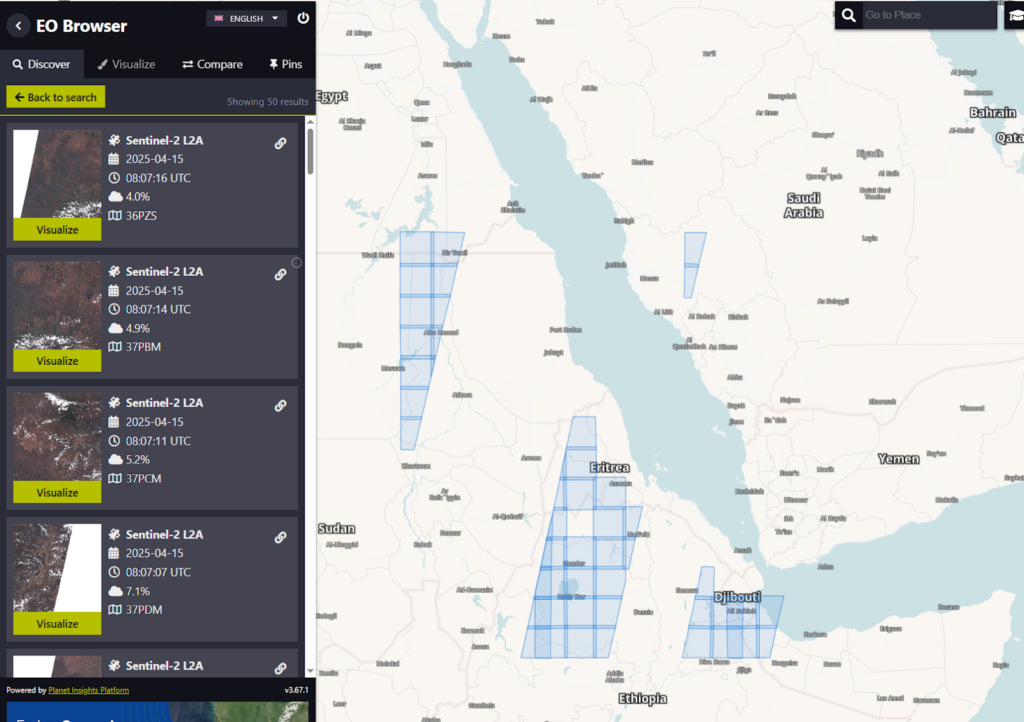
Task: Click the power logout icon
Action: pos(303,18)
